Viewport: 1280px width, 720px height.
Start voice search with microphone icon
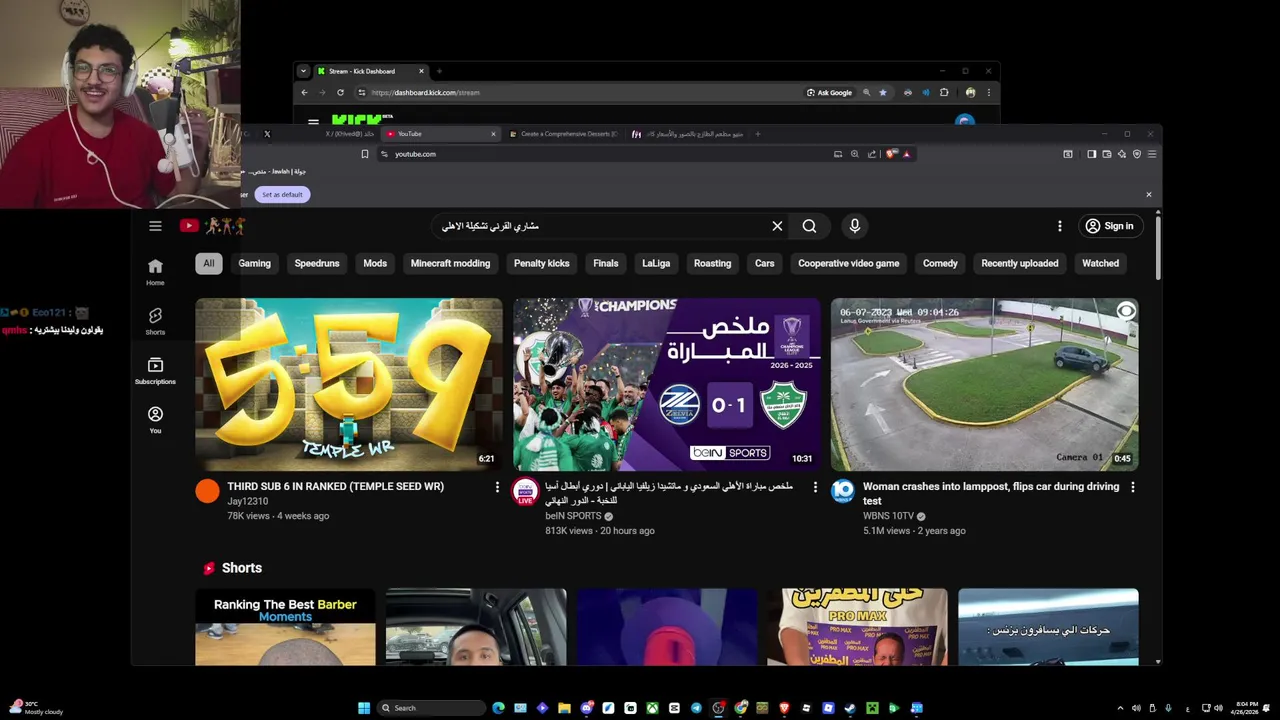[x=854, y=226]
